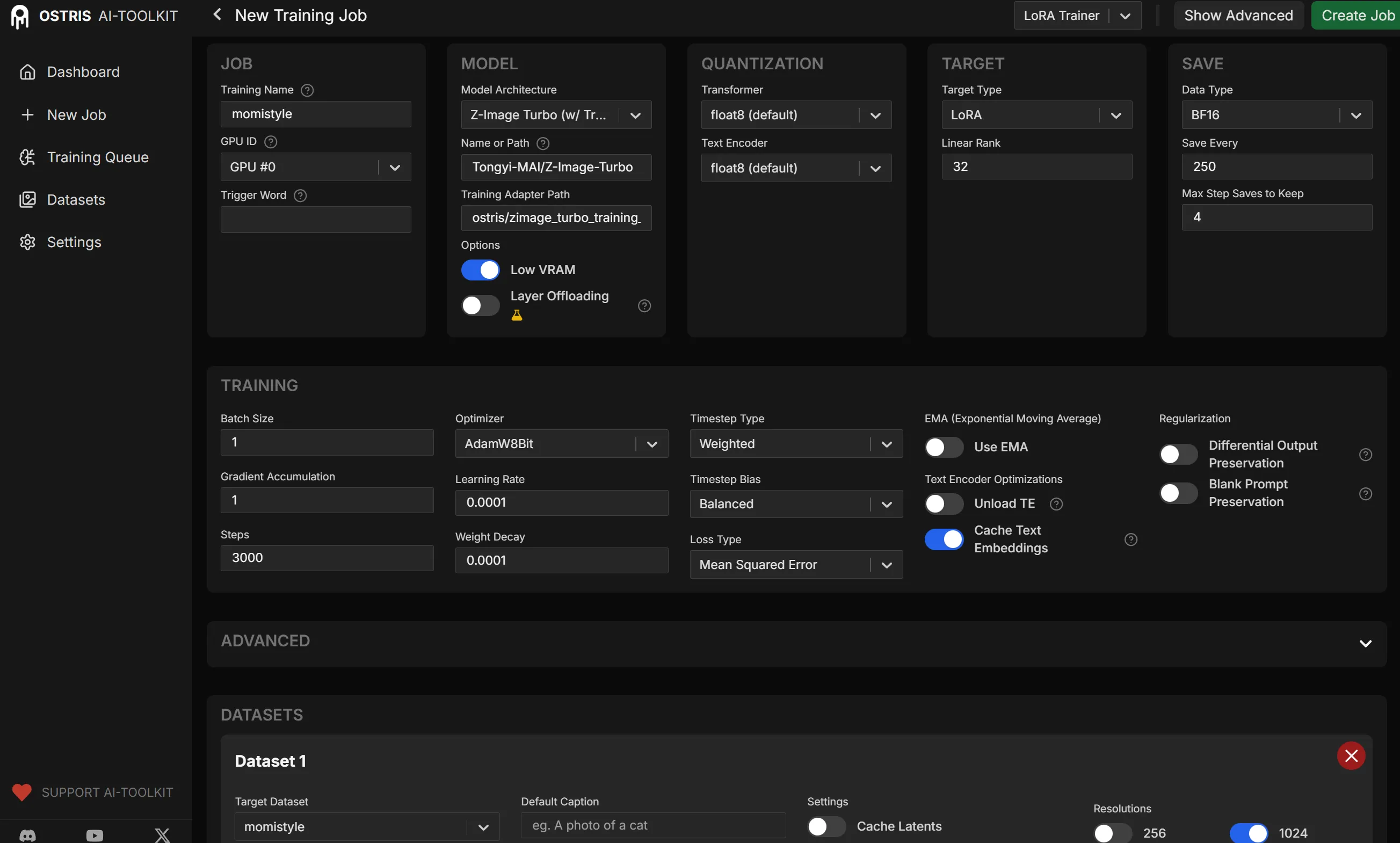Click the Training Name help icon

307,90
